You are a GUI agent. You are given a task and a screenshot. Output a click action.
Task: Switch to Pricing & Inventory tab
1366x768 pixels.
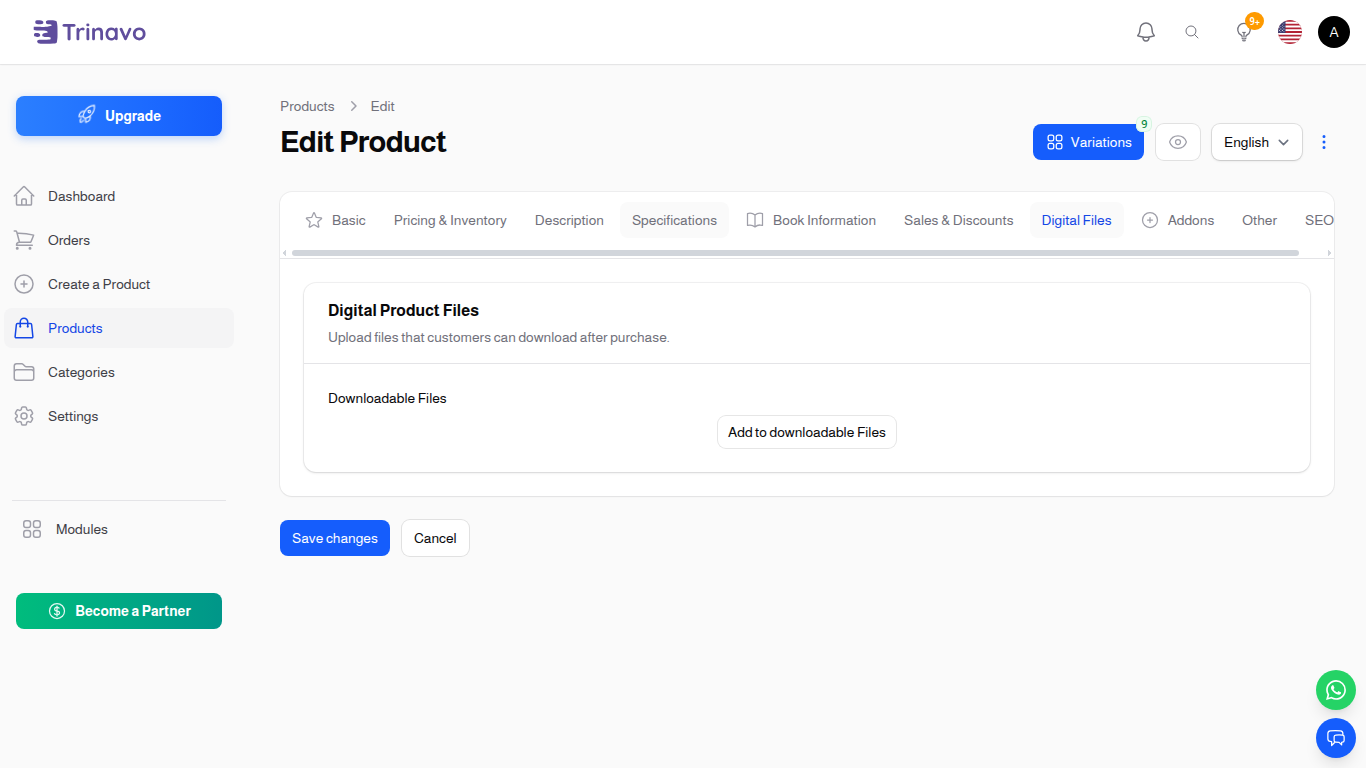[x=450, y=220]
